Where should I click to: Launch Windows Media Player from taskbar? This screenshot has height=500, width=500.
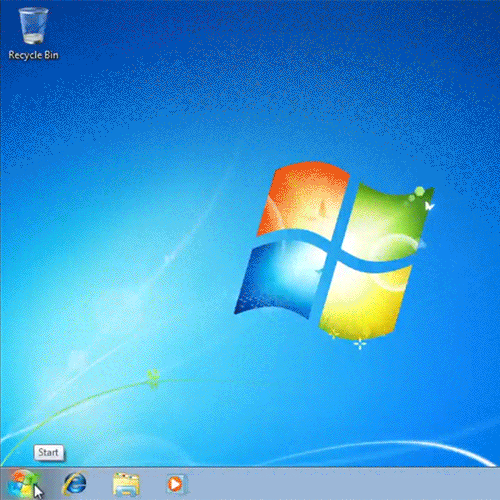(176, 484)
